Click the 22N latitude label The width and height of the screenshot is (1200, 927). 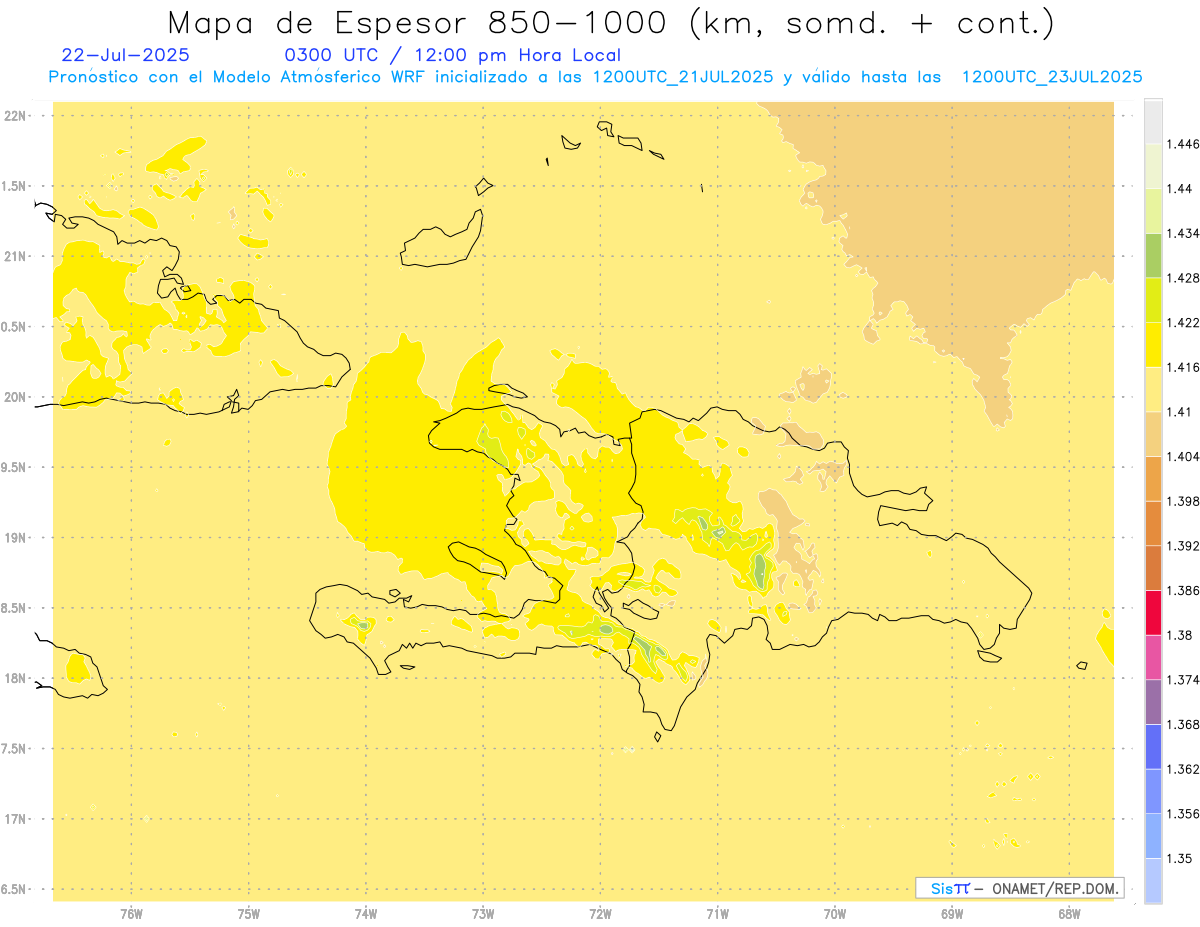coord(16,115)
